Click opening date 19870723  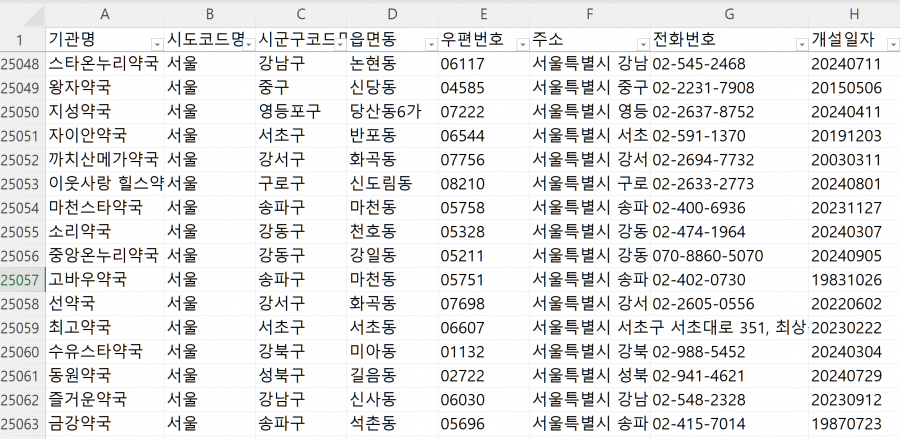point(854,424)
